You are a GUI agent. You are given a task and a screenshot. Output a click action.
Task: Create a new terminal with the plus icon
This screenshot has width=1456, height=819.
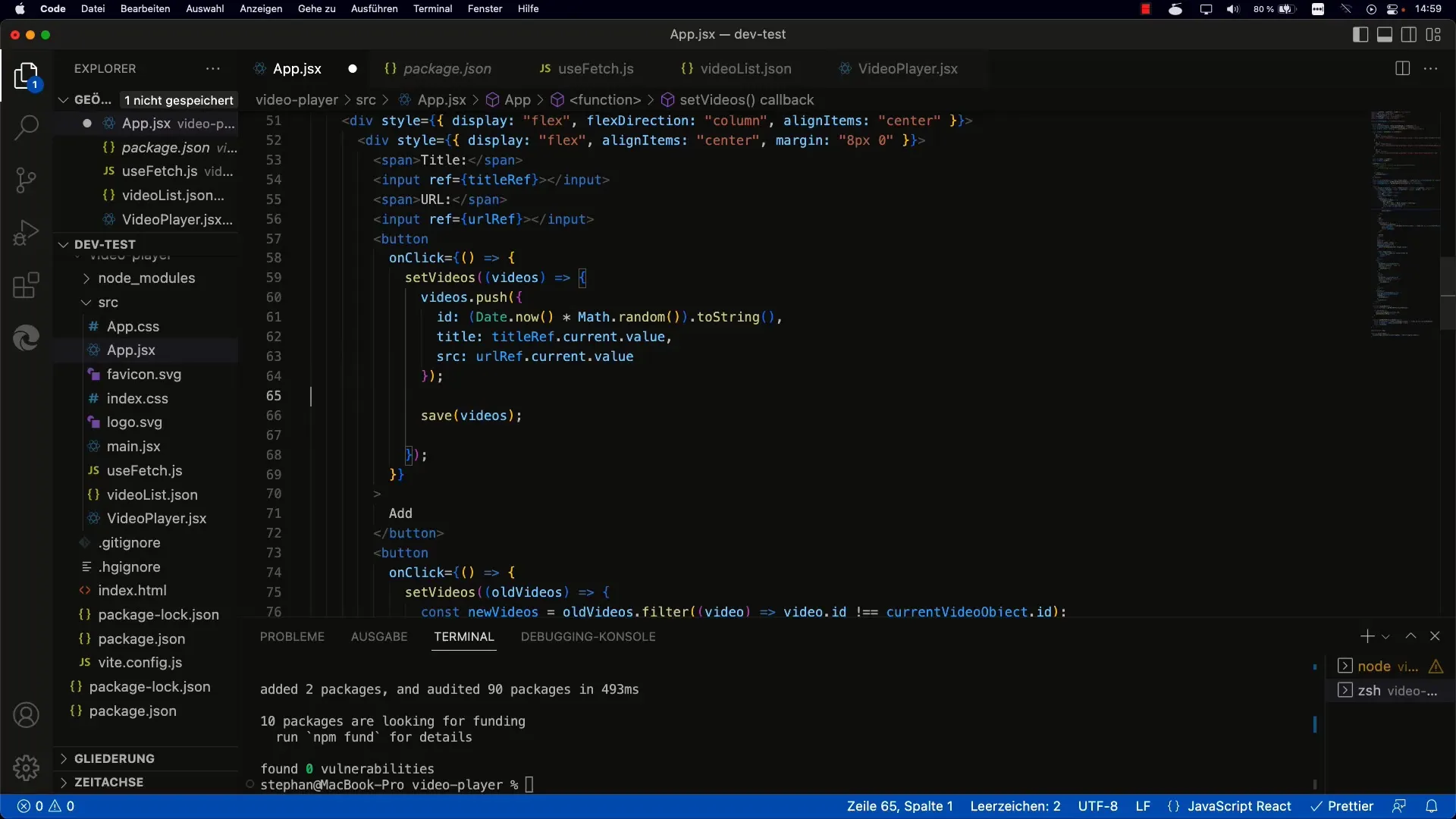click(x=1367, y=636)
